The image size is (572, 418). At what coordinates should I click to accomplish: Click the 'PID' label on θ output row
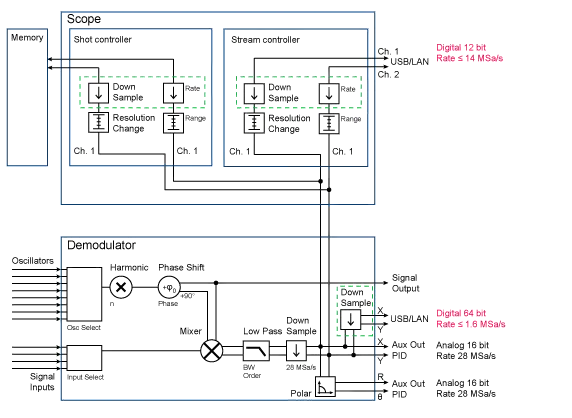pyautogui.click(x=399, y=395)
